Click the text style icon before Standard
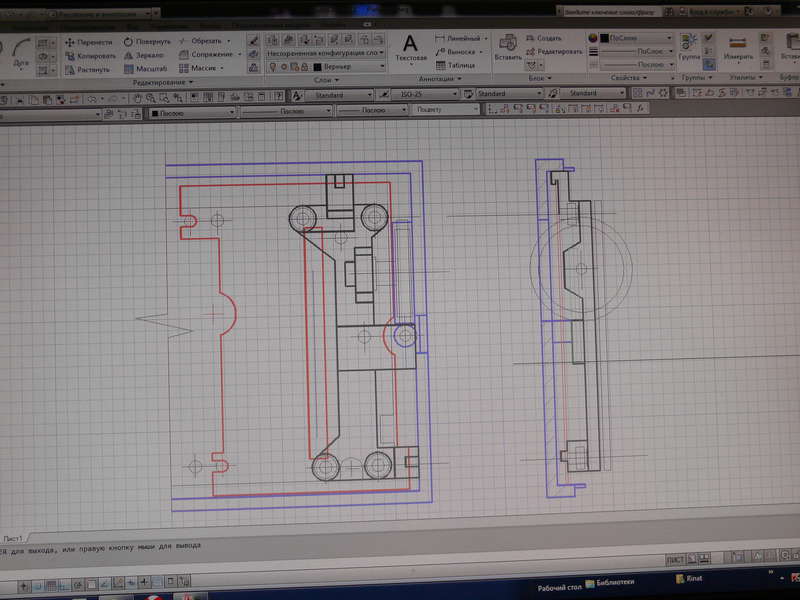Image resolution: width=800 pixels, height=600 pixels. click(x=297, y=95)
